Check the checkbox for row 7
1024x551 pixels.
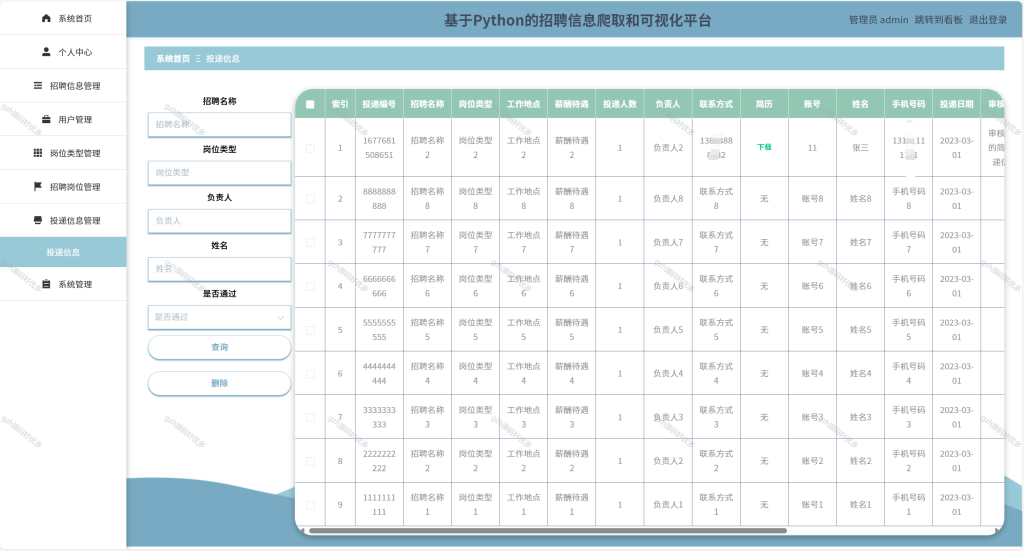[310, 418]
